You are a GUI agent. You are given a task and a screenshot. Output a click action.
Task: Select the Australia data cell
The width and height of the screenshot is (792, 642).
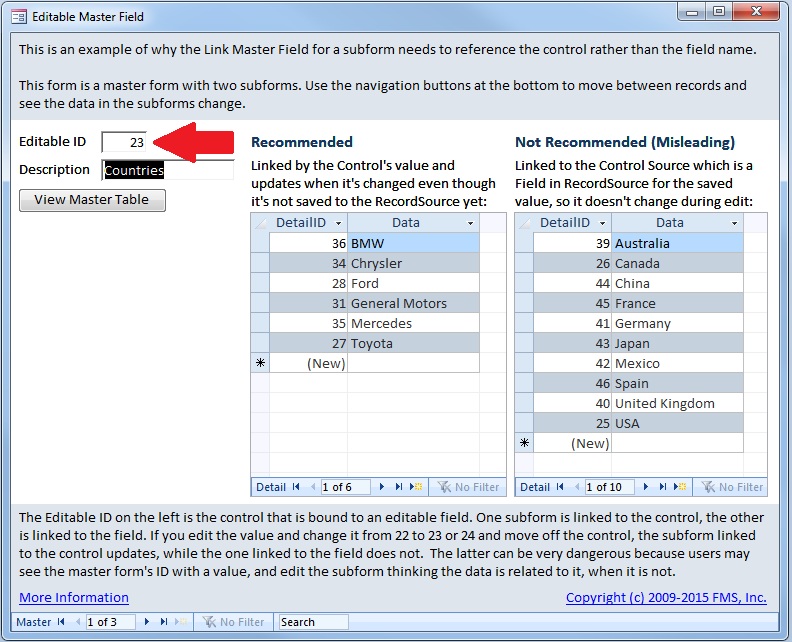tap(676, 243)
